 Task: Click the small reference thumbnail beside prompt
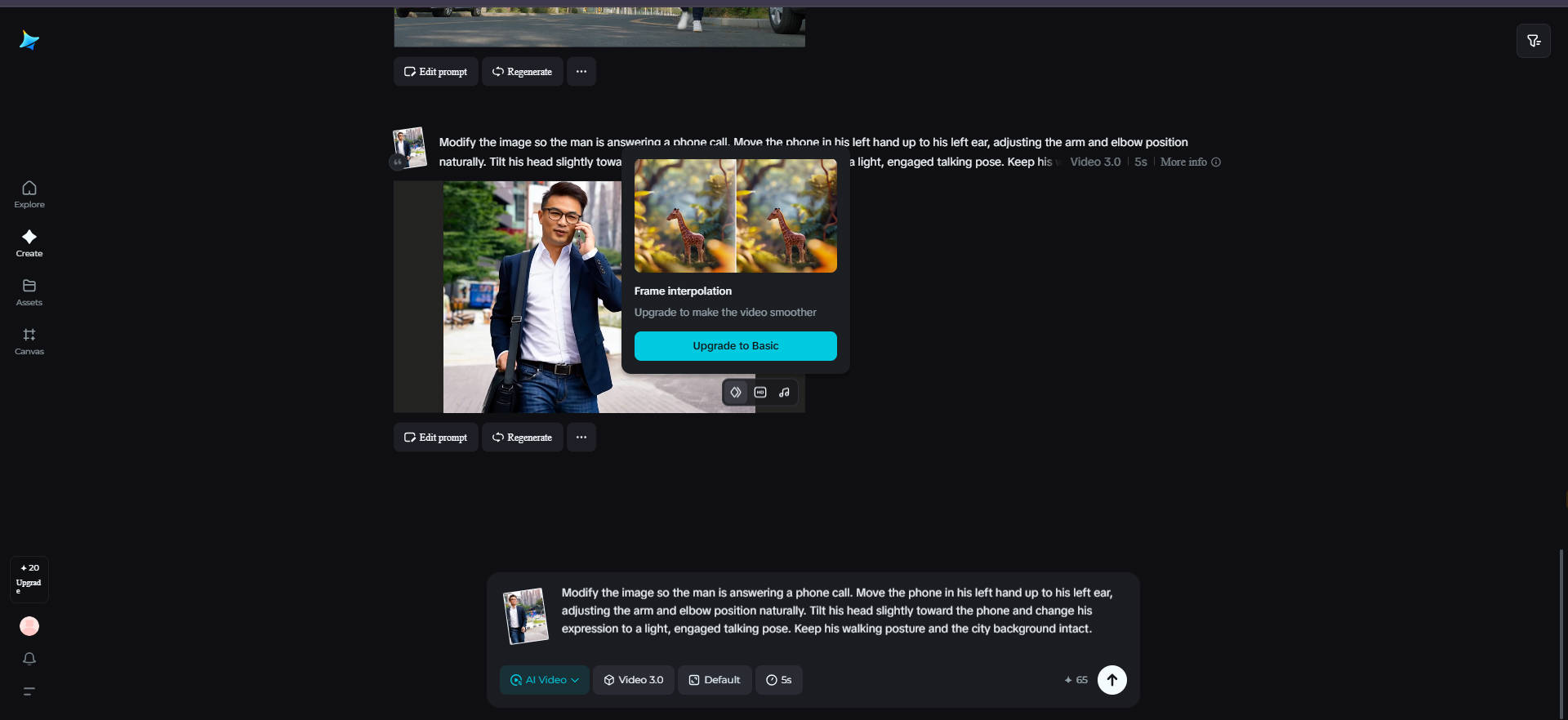[410, 148]
